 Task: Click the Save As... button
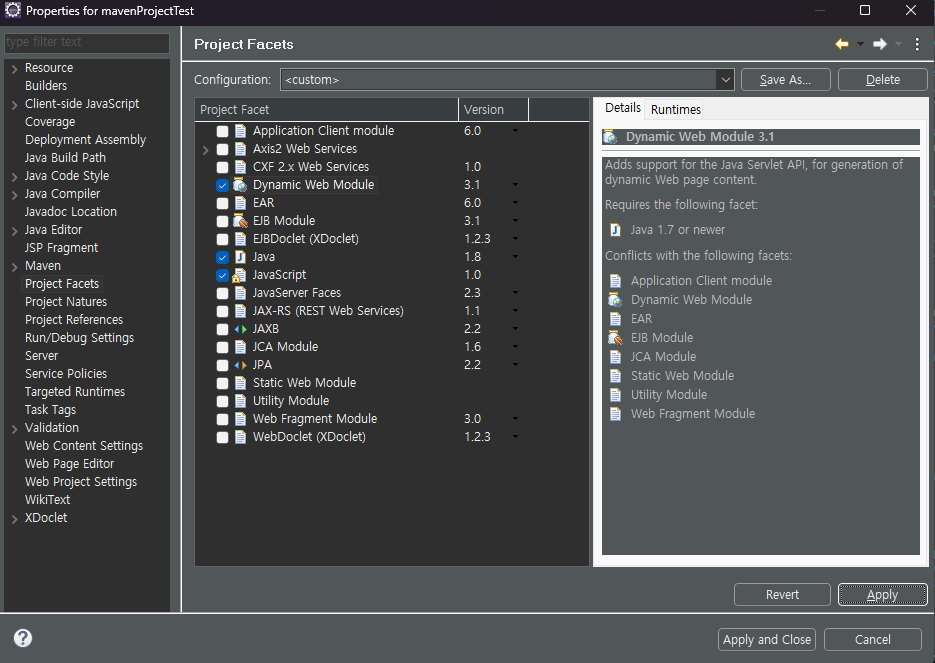(x=785, y=79)
